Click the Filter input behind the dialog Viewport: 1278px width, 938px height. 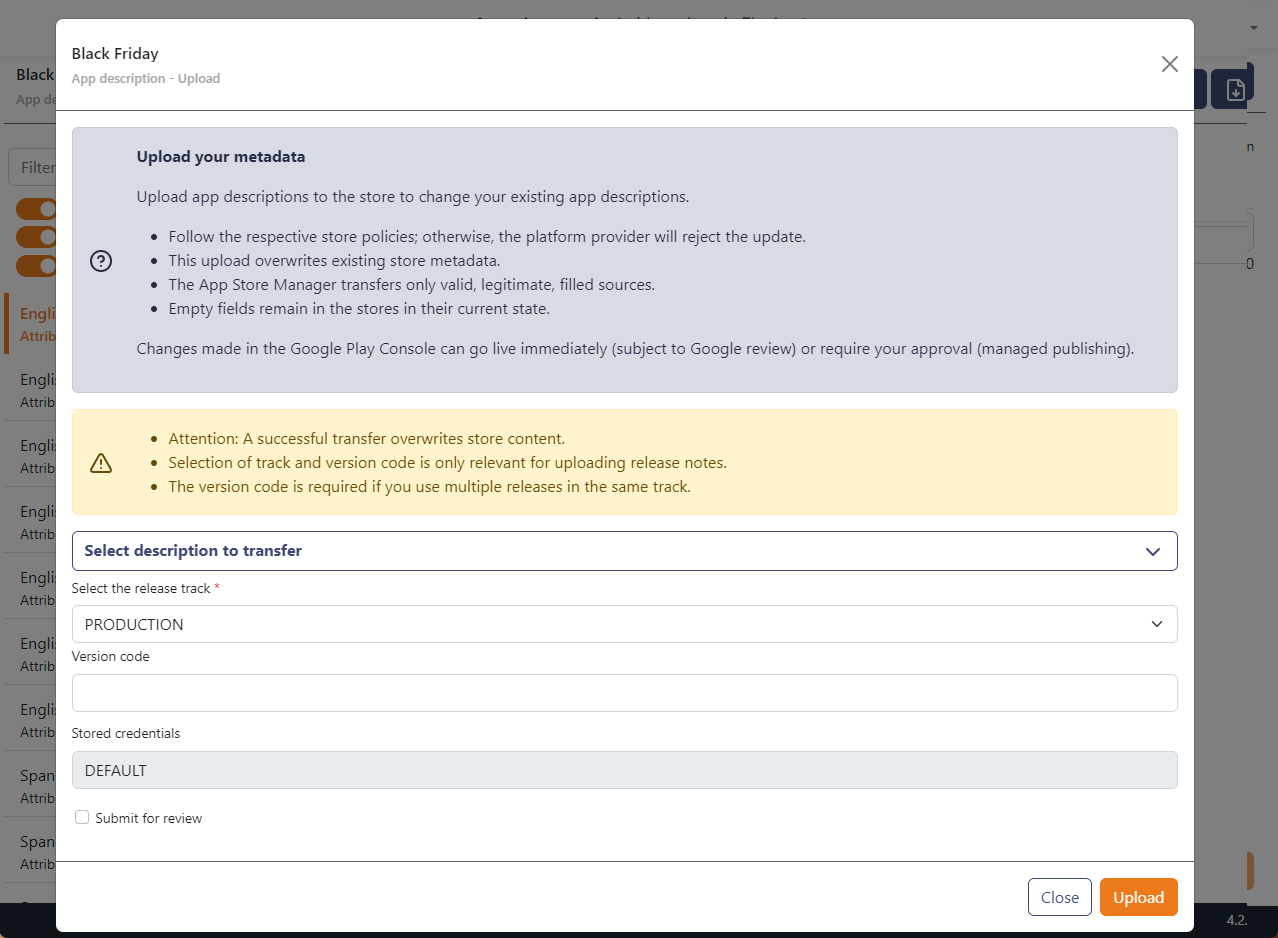(35, 167)
